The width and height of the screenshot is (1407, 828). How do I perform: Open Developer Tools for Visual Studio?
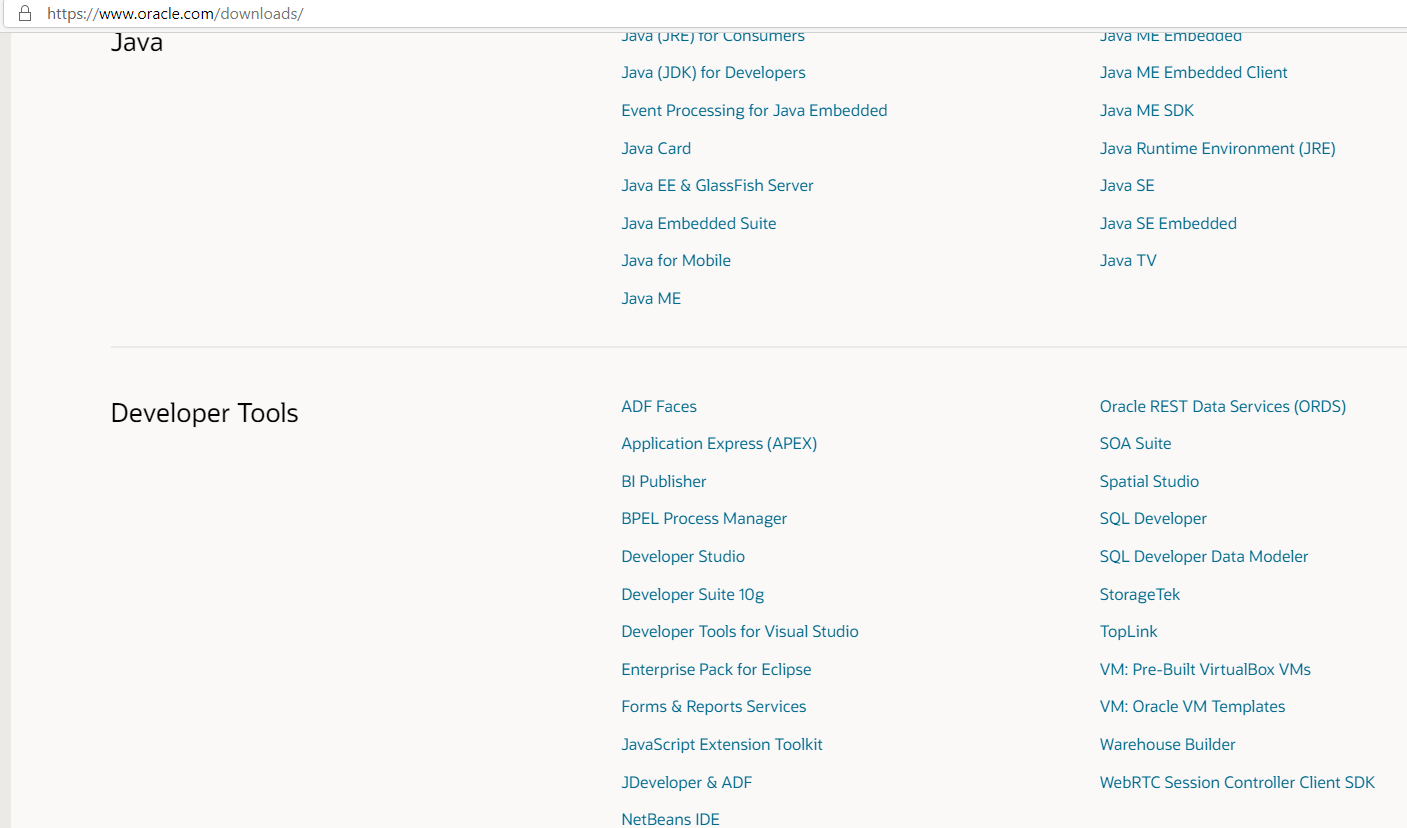pos(740,632)
